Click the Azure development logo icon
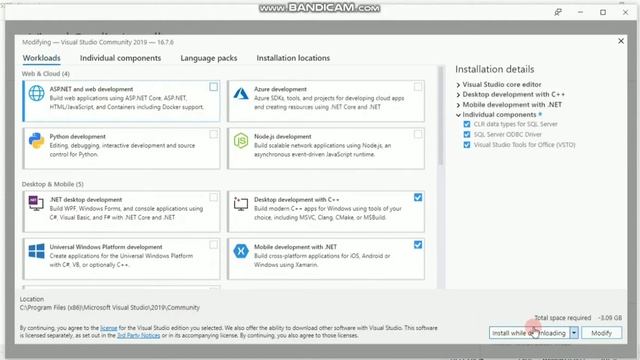 tap(241, 94)
